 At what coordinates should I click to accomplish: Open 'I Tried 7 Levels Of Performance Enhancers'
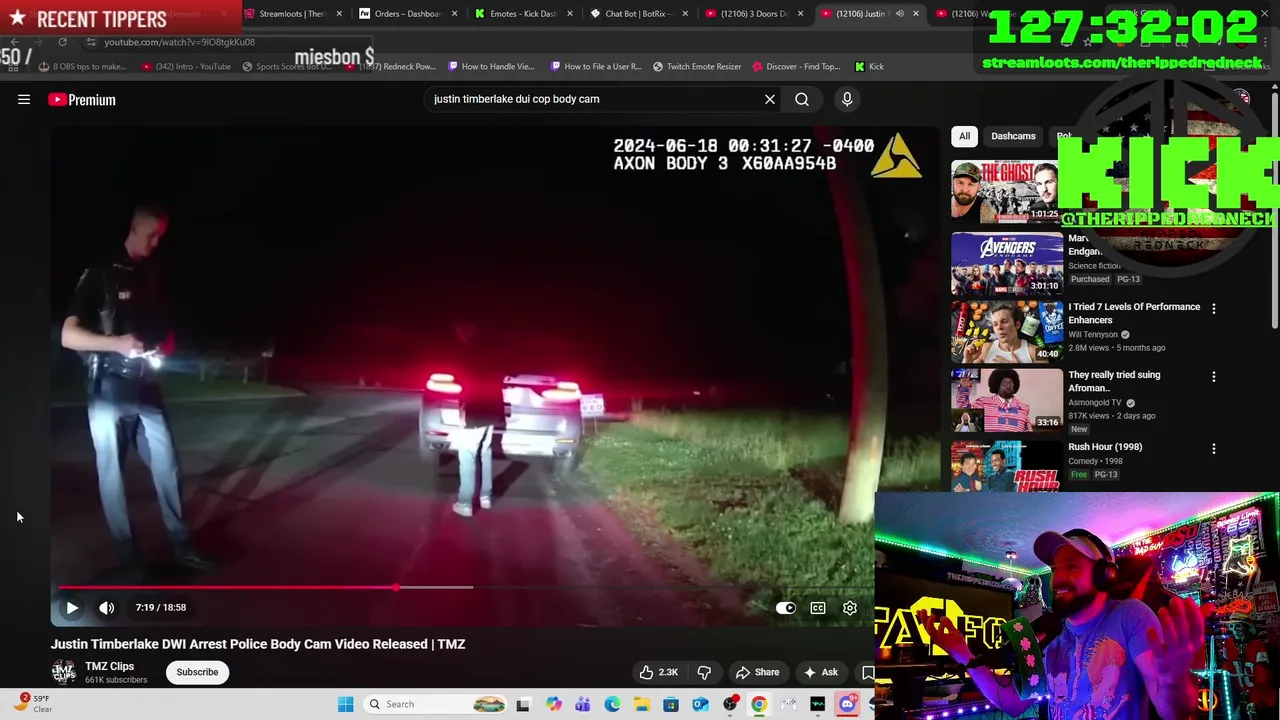(x=1134, y=313)
